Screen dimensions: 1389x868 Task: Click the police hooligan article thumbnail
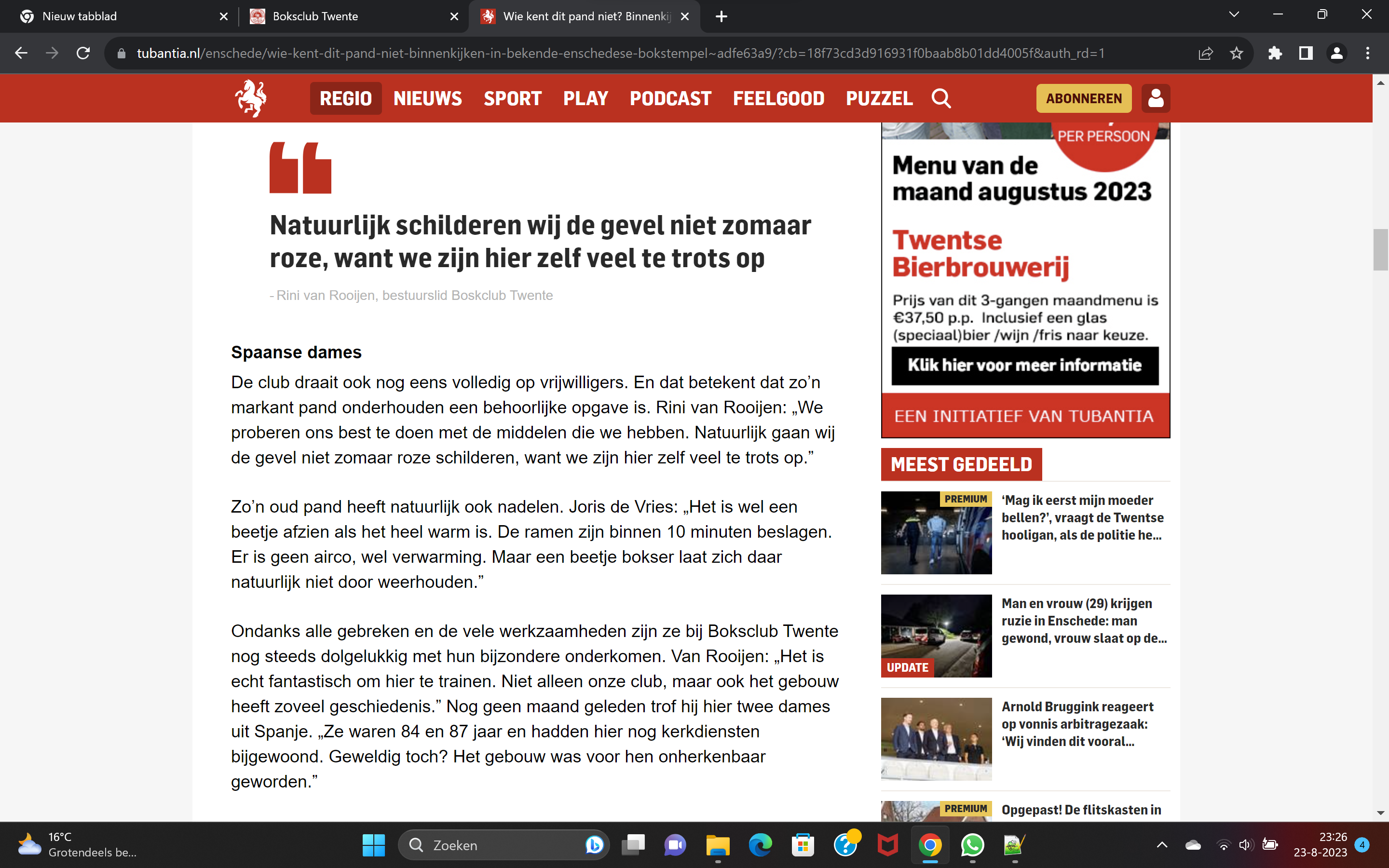coord(936,533)
